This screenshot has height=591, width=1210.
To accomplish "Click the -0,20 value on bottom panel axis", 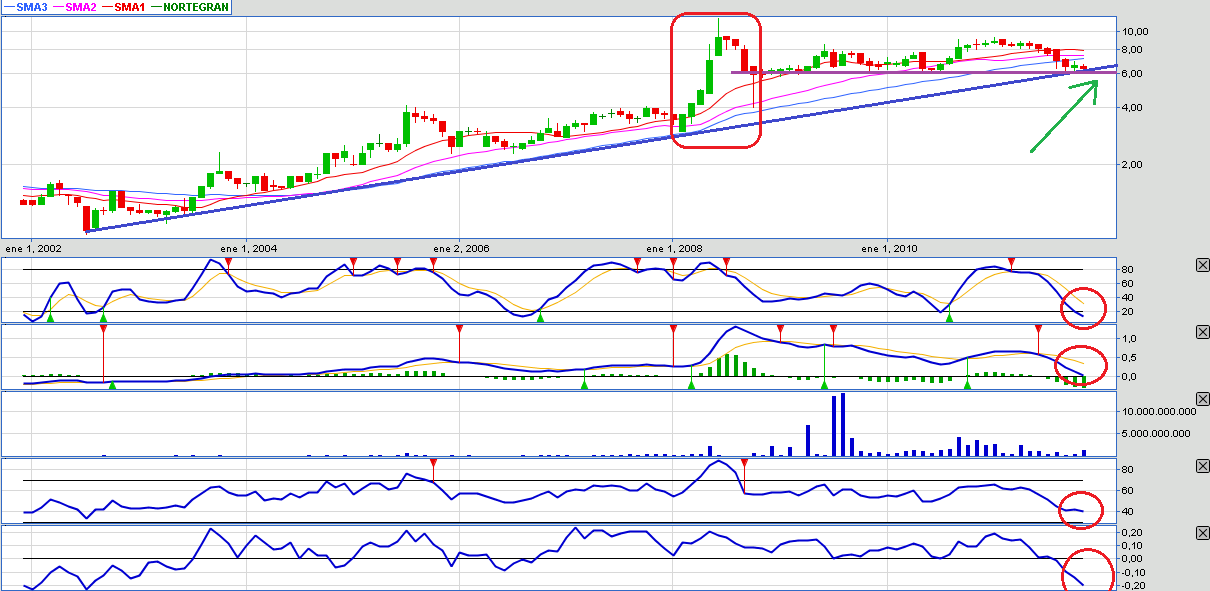I will 1134,586.
